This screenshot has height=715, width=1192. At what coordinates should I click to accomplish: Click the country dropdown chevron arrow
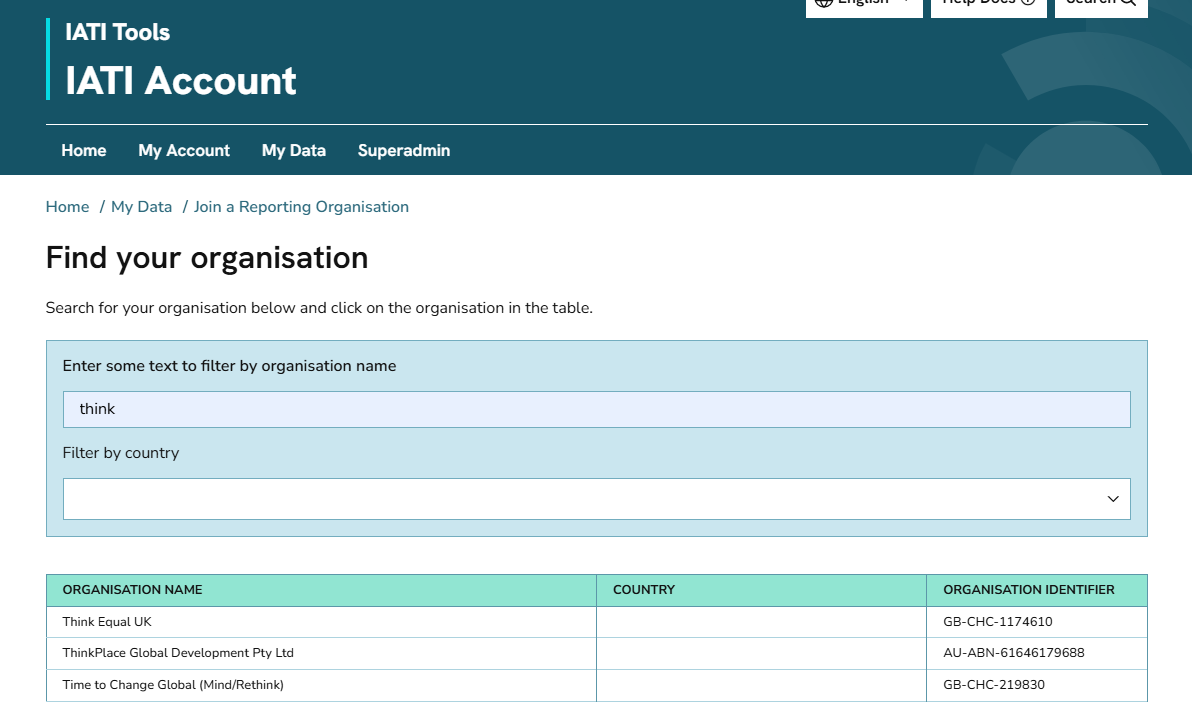(1112, 499)
